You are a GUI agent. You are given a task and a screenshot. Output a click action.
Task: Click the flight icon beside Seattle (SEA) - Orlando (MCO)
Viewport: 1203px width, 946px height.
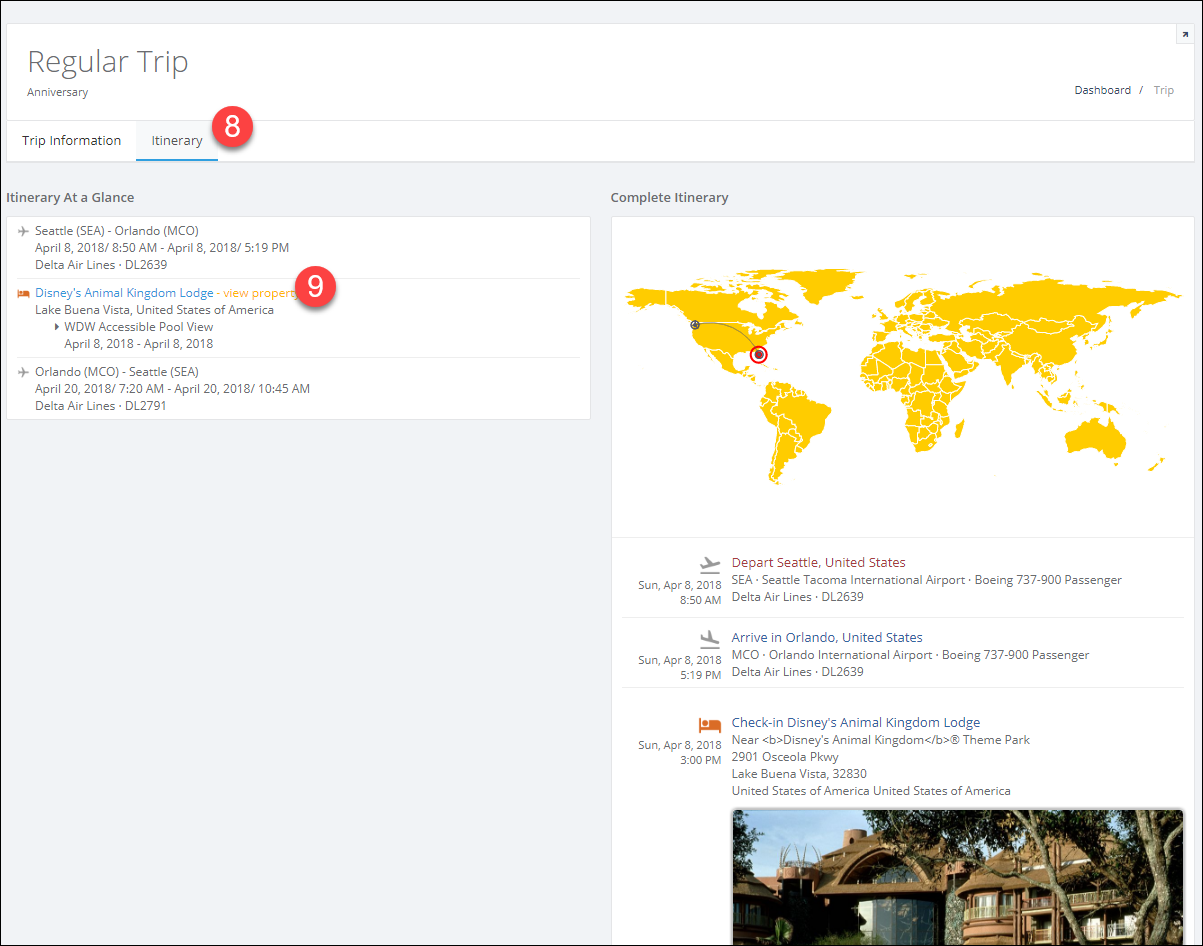tap(22, 230)
